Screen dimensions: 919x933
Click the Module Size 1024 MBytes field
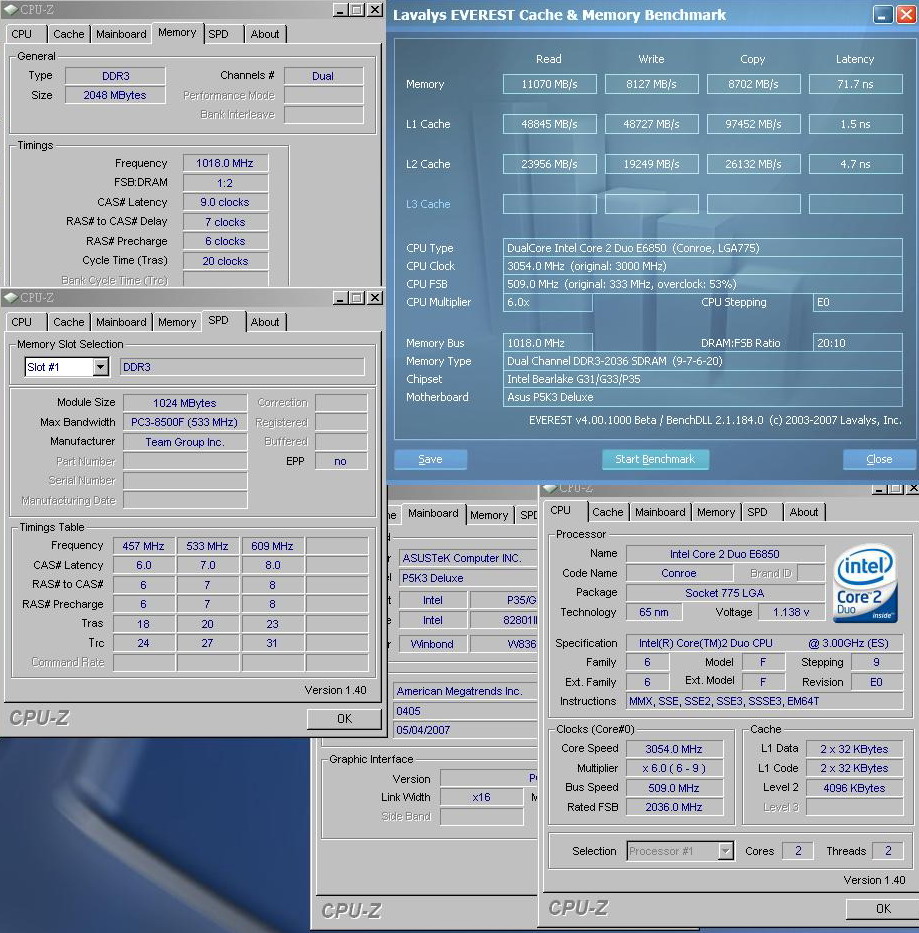tap(185, 403)
